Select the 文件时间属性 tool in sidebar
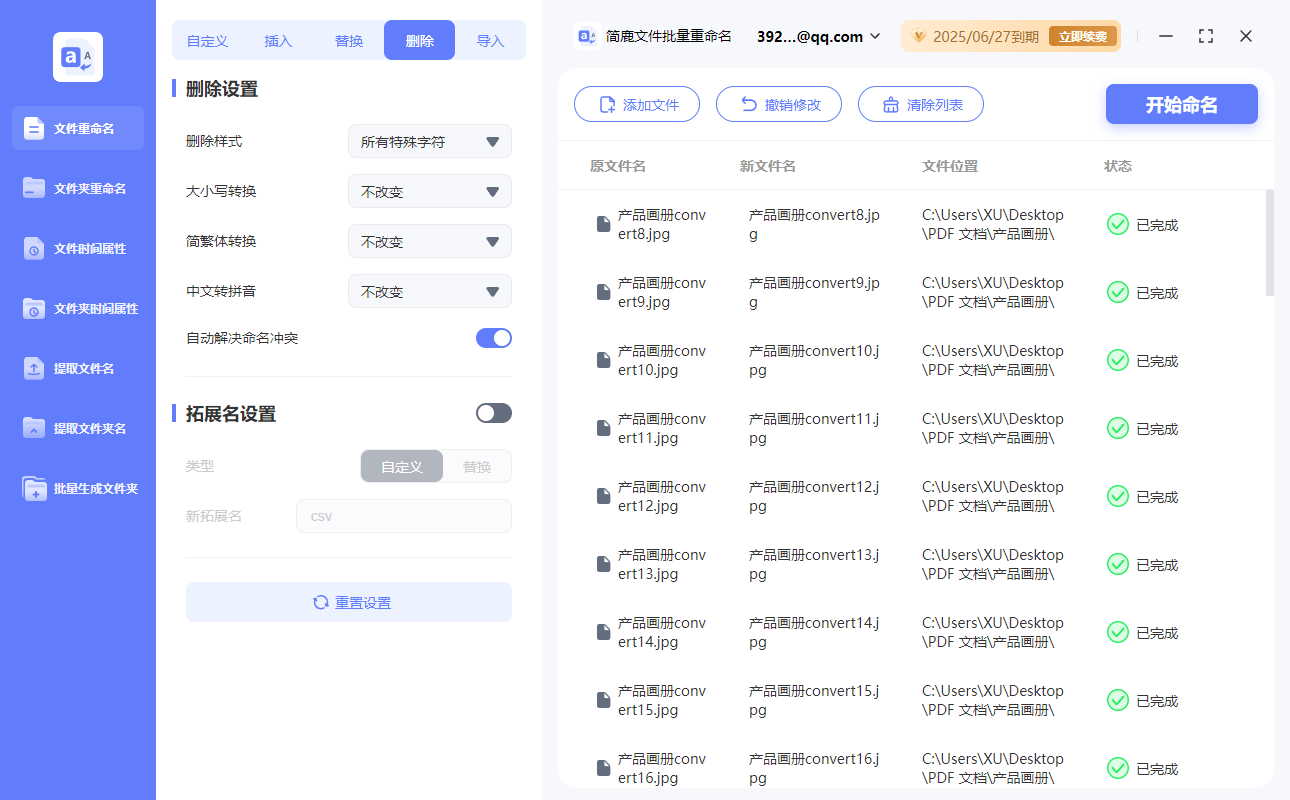The width and height of the screenshot is (1290, 800). point(77,248)
